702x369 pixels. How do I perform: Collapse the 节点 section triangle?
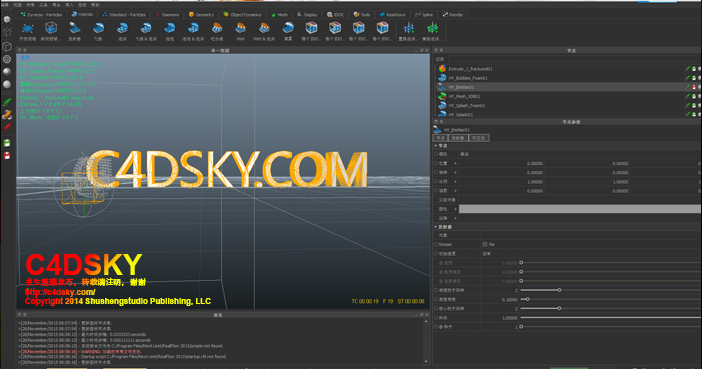point(436,146)
